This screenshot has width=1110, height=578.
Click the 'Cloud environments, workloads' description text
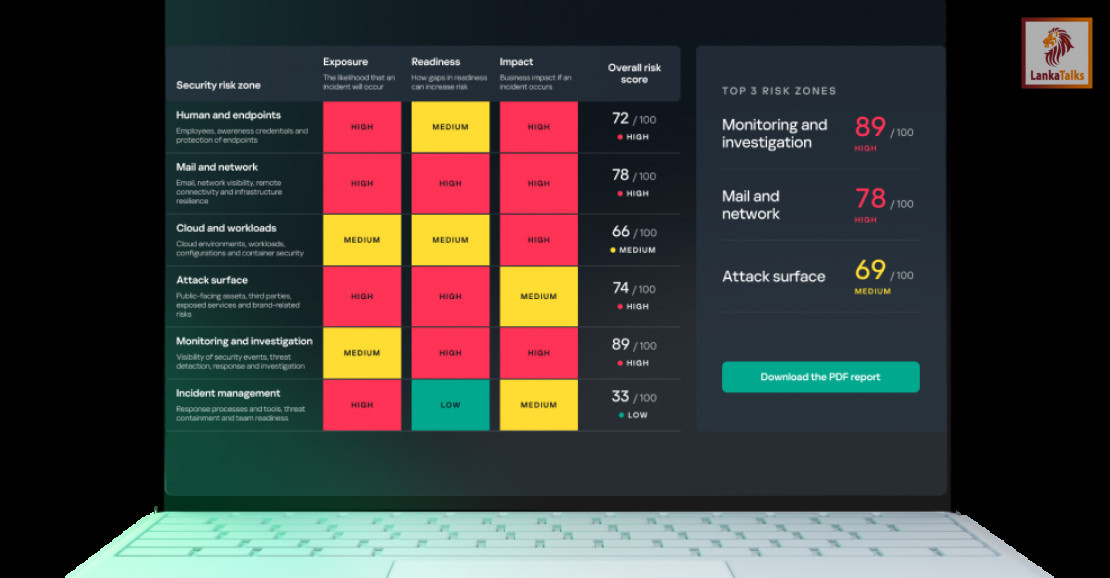240,249
